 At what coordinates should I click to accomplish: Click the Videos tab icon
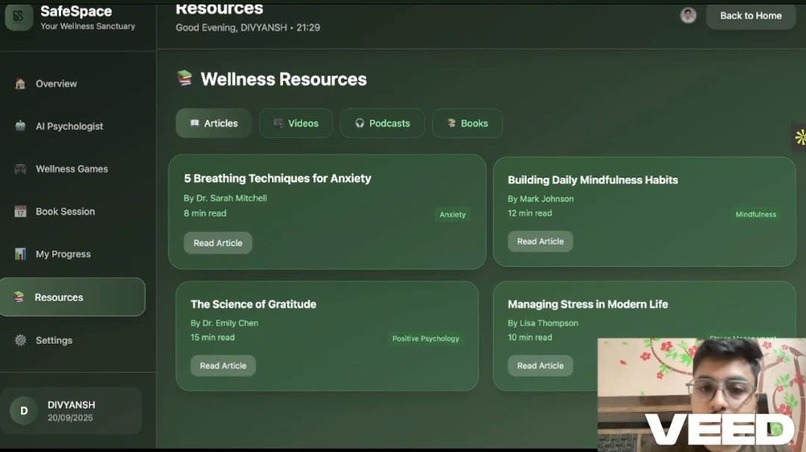click(x=278, y=123)
